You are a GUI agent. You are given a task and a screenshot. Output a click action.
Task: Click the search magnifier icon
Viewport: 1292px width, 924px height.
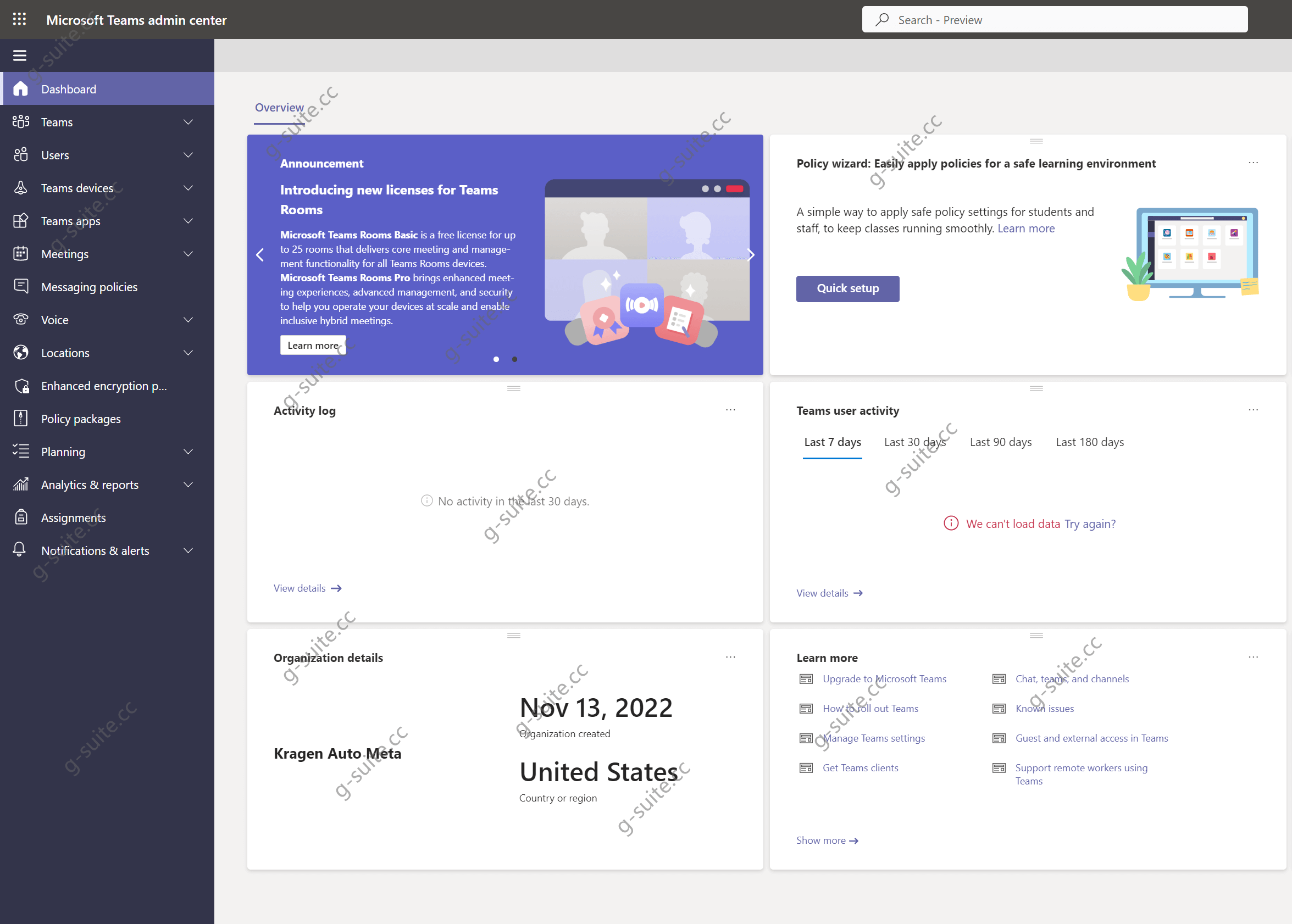coord(882,20)
